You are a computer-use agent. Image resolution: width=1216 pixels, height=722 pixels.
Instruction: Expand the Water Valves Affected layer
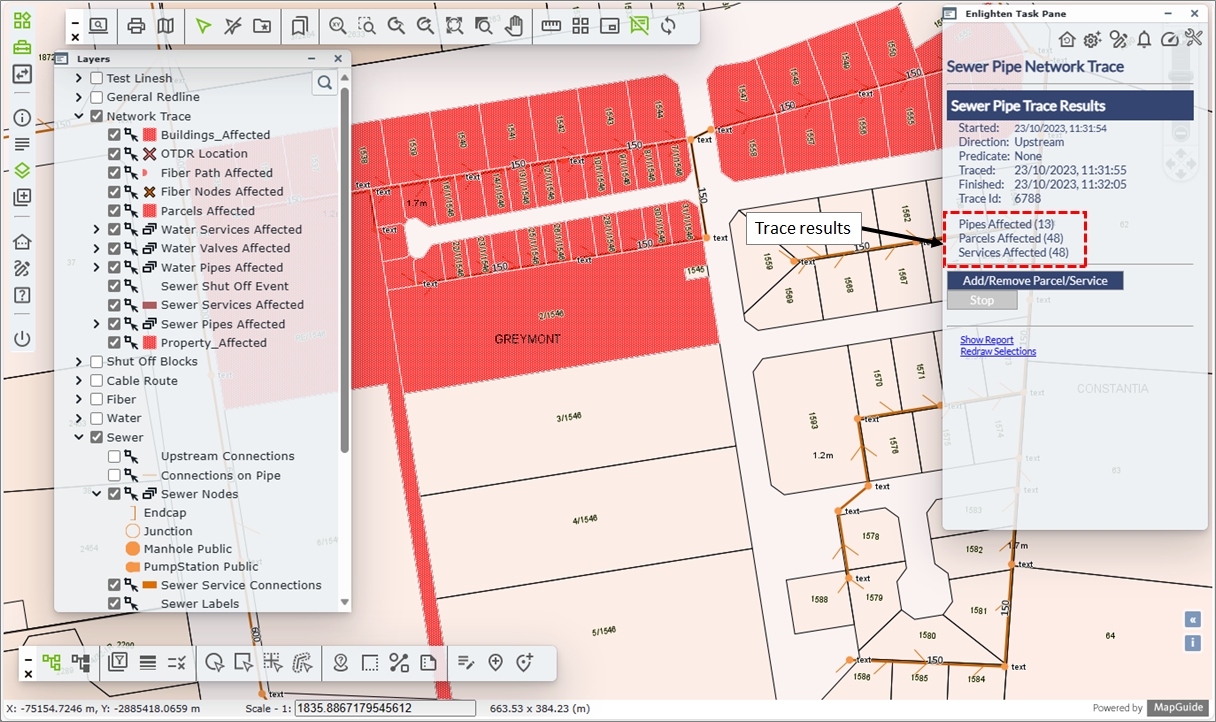[x=97, y=249]
